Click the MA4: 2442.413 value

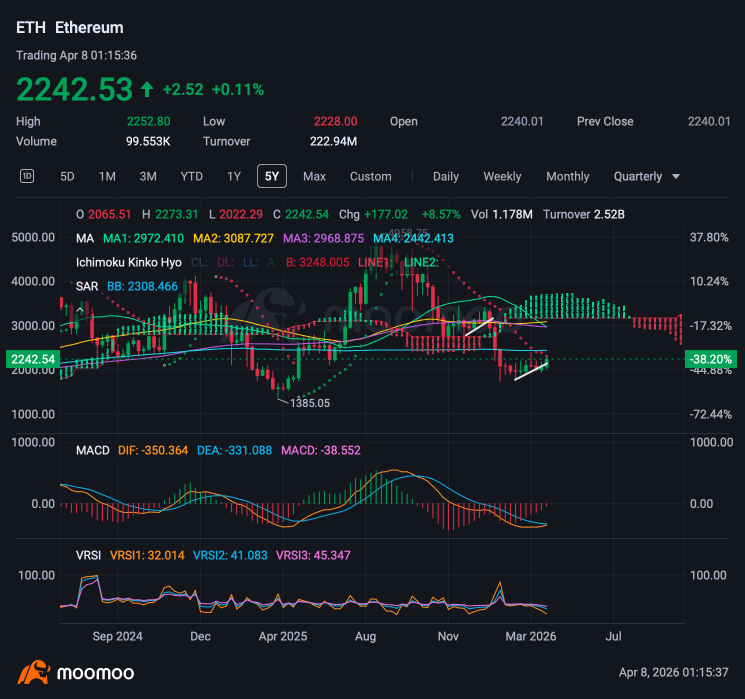[413, 238]
